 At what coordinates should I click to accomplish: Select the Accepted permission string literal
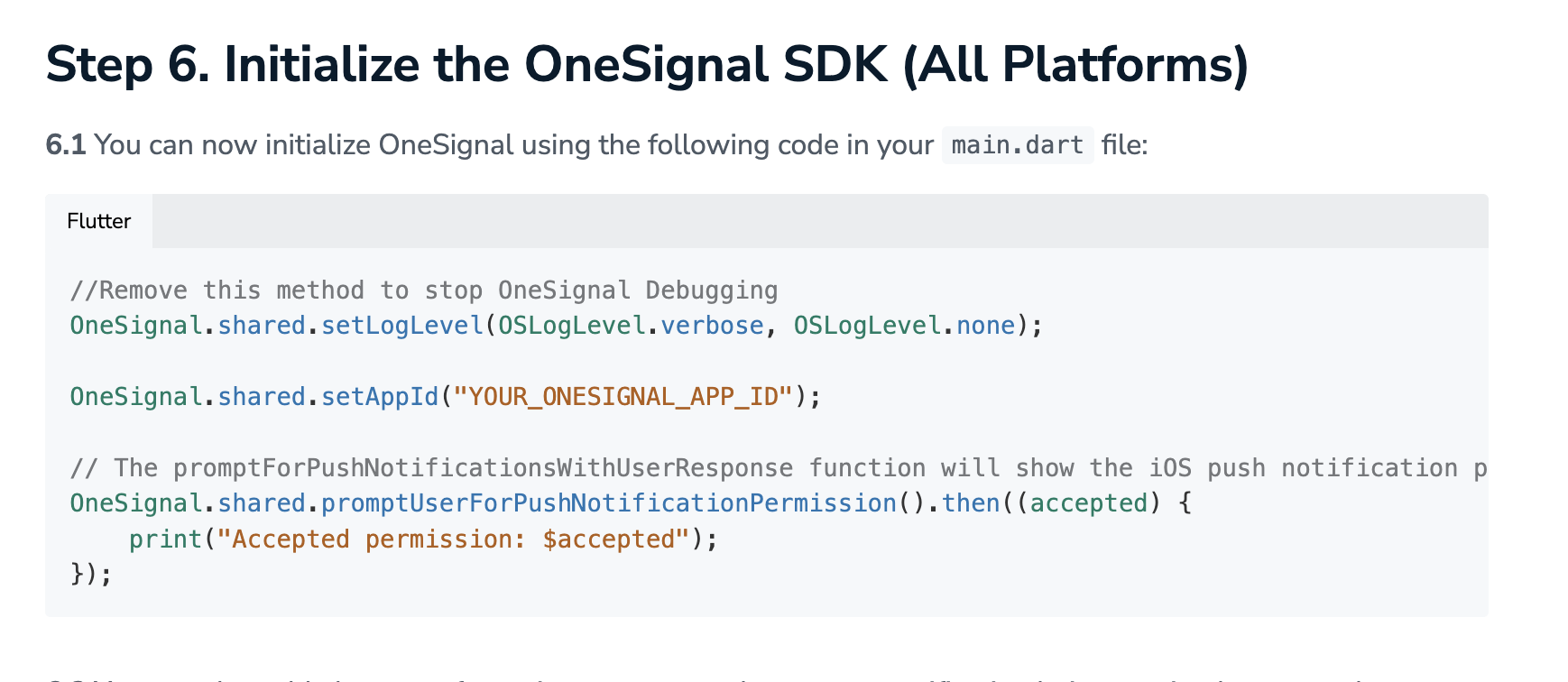(449, 539)
